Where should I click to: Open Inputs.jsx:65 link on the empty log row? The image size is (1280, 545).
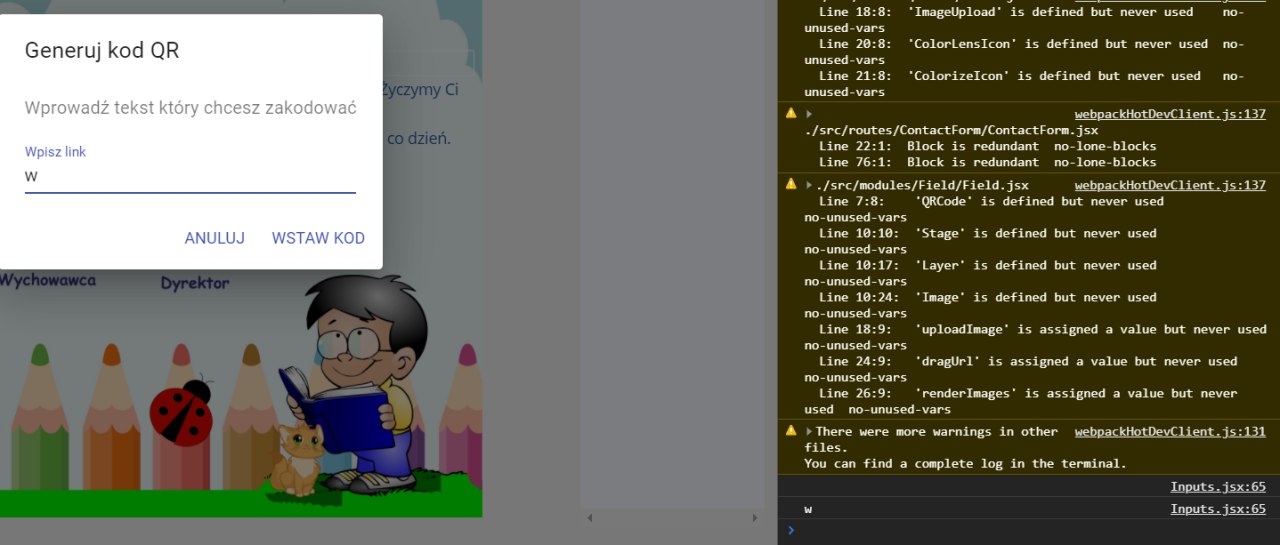[x=1218, y=487]
